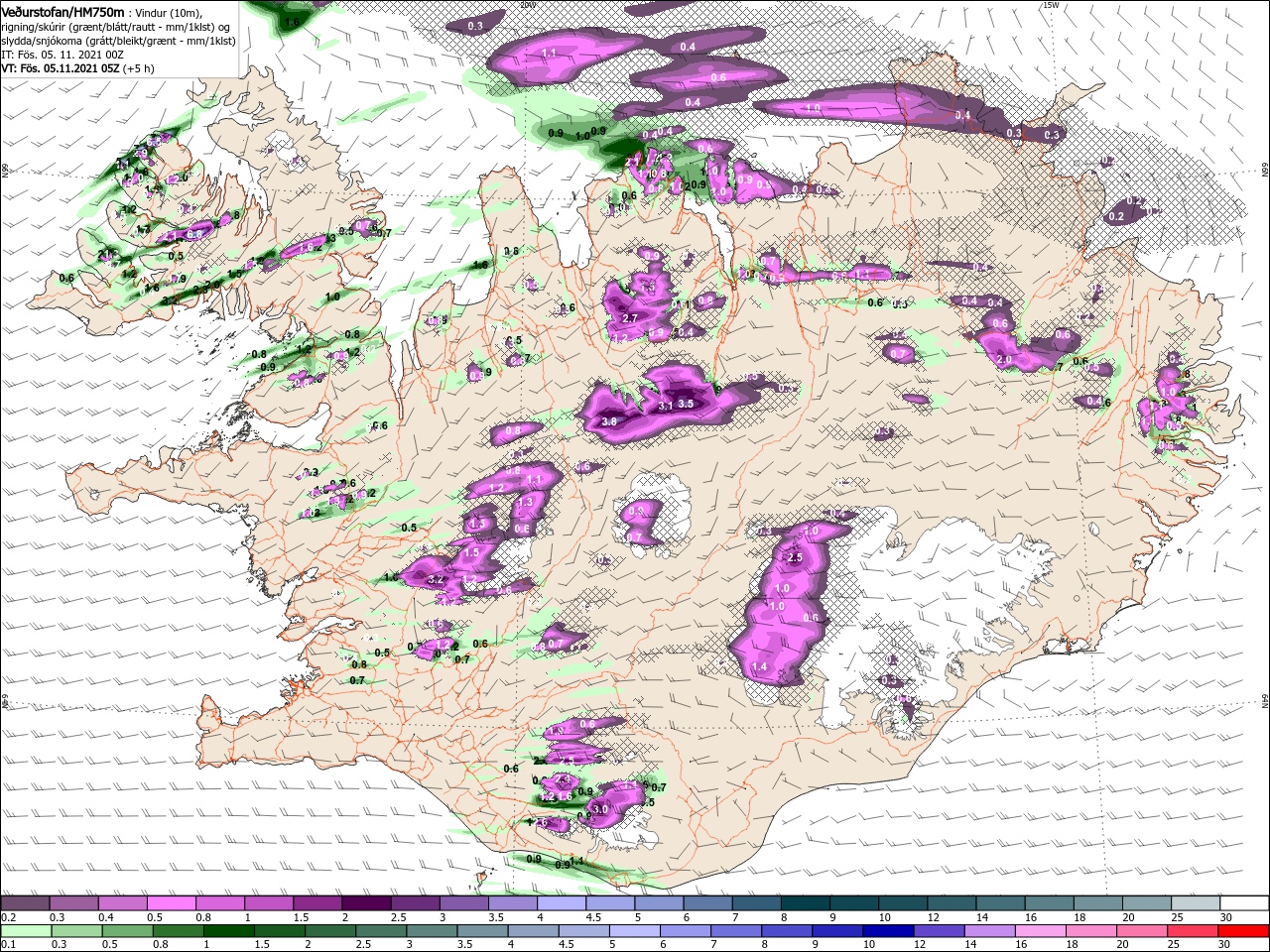Pick the deep blue rain swatch starting at 10

point(888,931)
